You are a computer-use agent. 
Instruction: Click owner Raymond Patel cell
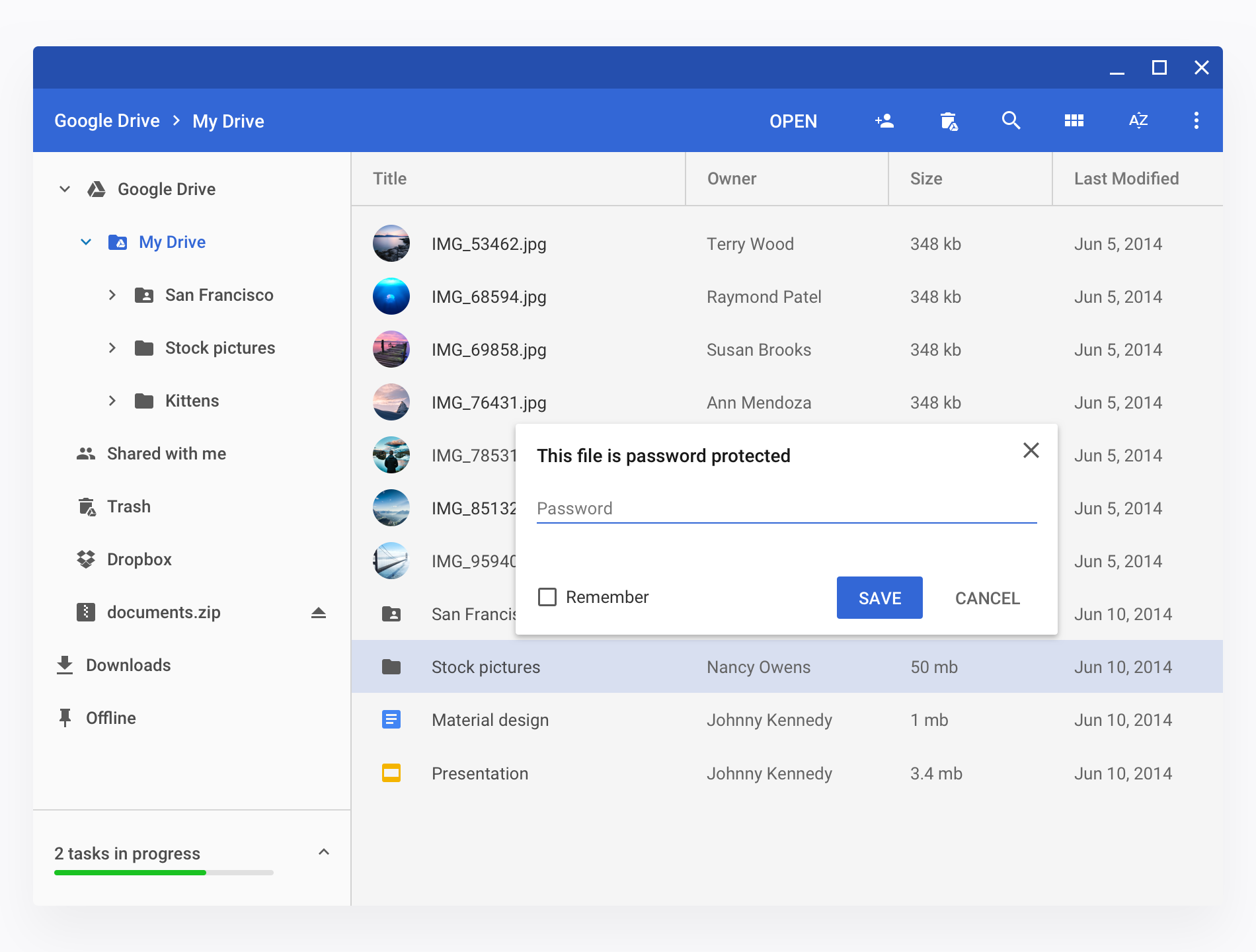pyautogui.click(x=764, y=297)
